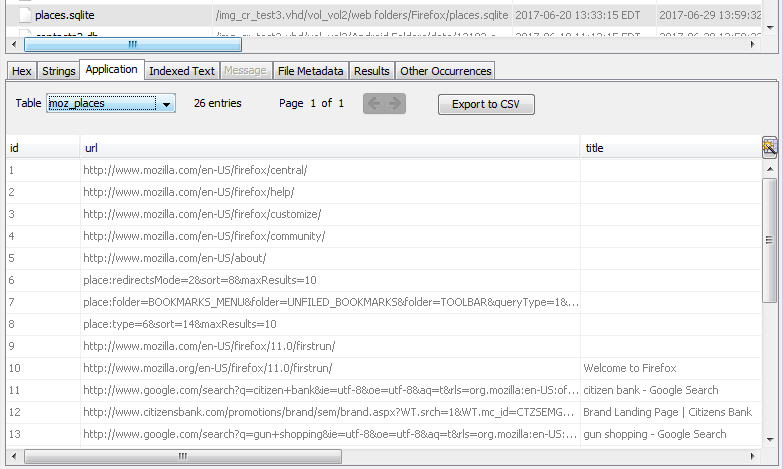The height and width of the screenshot is (469, 783).
Task: Go to next page arrow
Action: pyautogui.click(x=395, y=103)
